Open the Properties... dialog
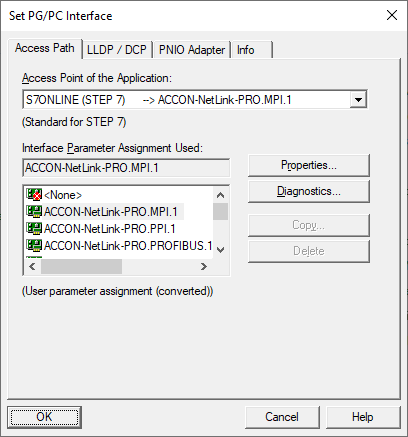 (309, 165)
